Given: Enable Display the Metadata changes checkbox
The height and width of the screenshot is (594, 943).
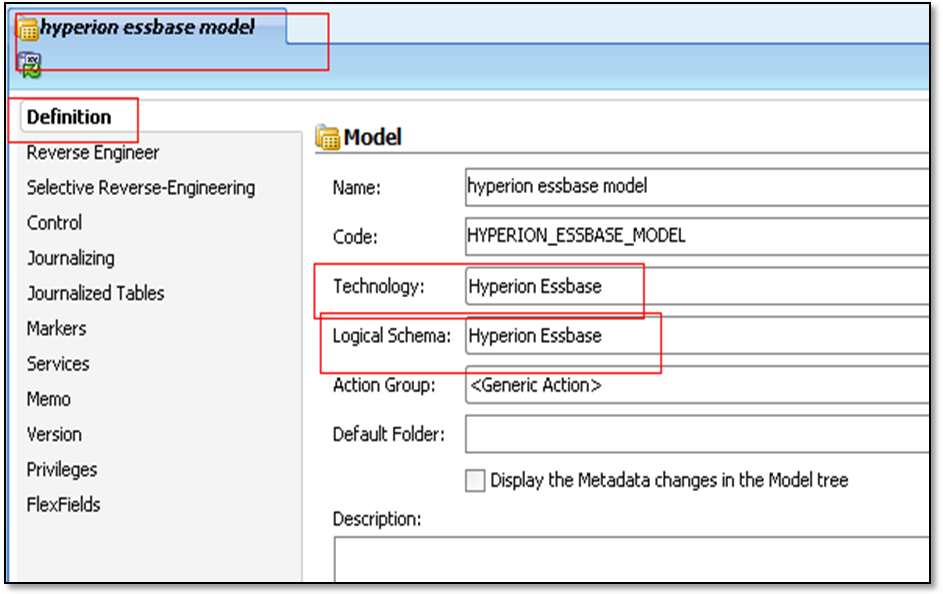Looking at the screenshot, I should [475, 481].
